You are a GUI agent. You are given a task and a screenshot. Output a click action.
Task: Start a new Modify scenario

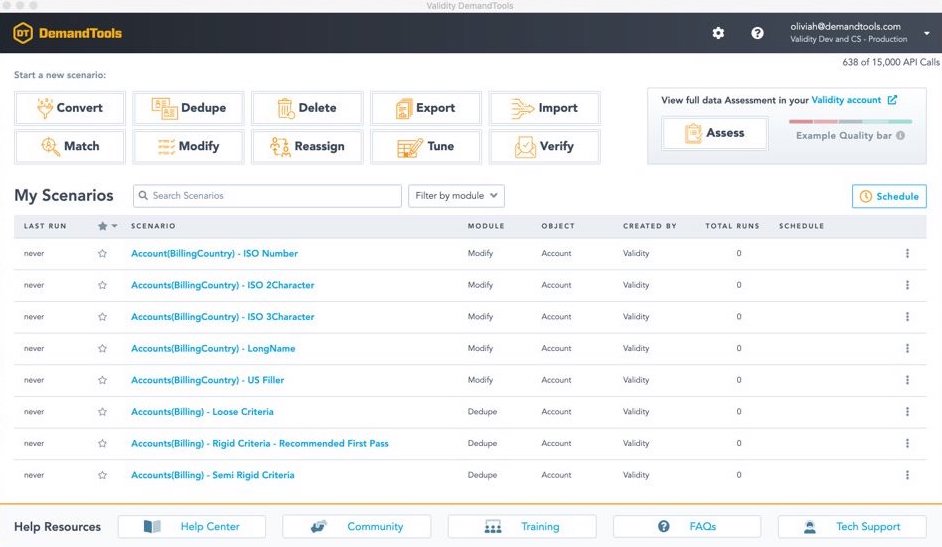pyautogui.click(x=188, y=147)
